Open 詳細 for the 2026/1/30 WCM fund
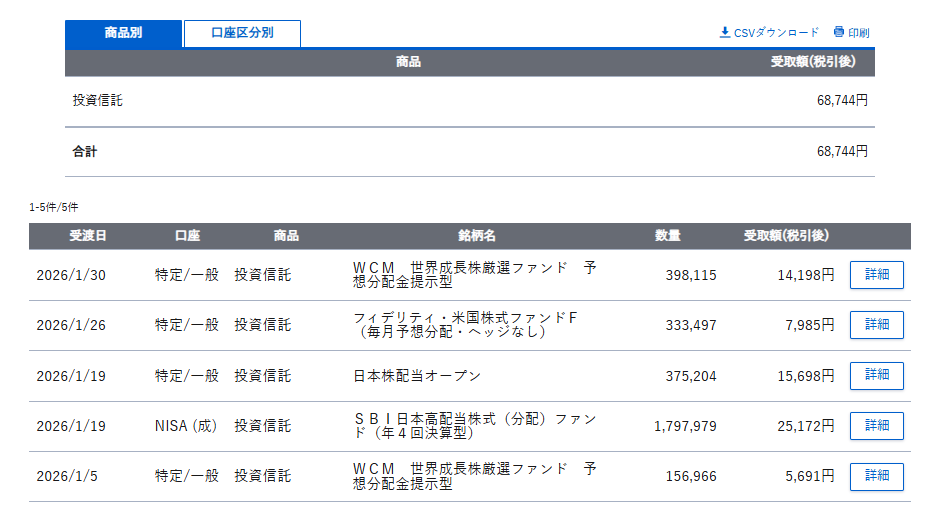Viewport: 934px width, 512px height. pyautogui.click(x=876, y=275)
